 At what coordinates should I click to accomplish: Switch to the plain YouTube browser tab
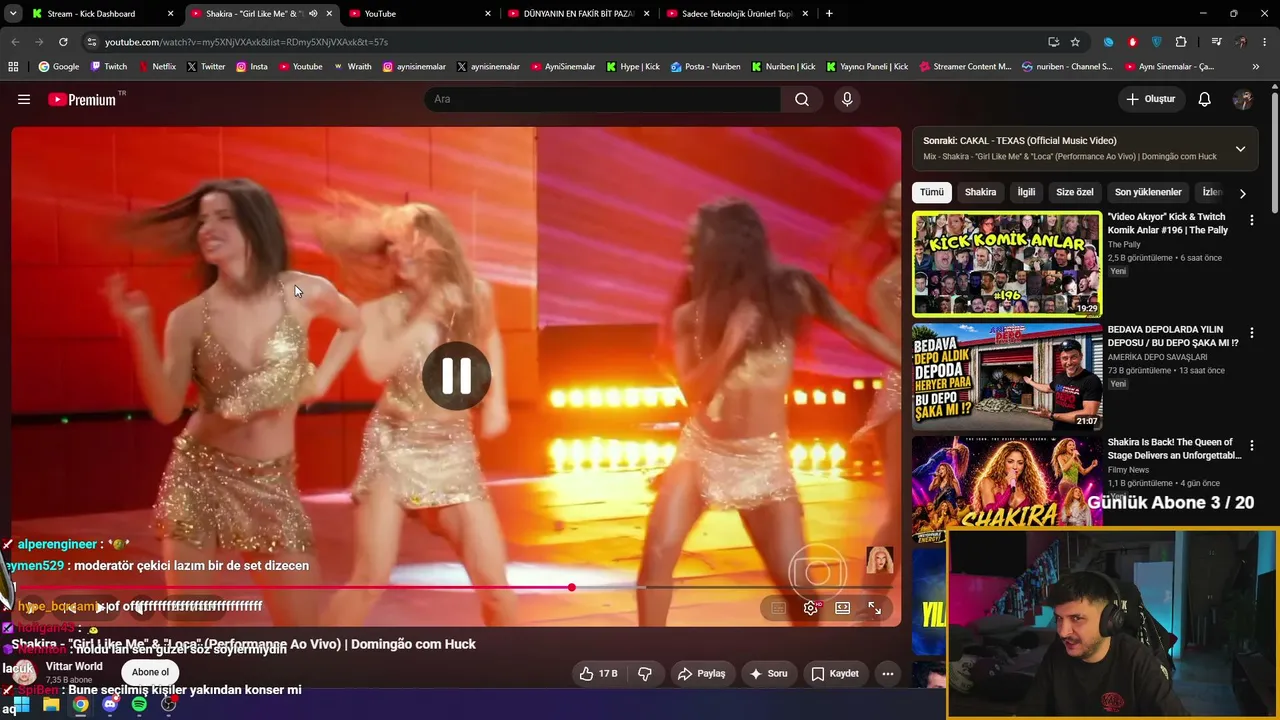pos(420,13)
